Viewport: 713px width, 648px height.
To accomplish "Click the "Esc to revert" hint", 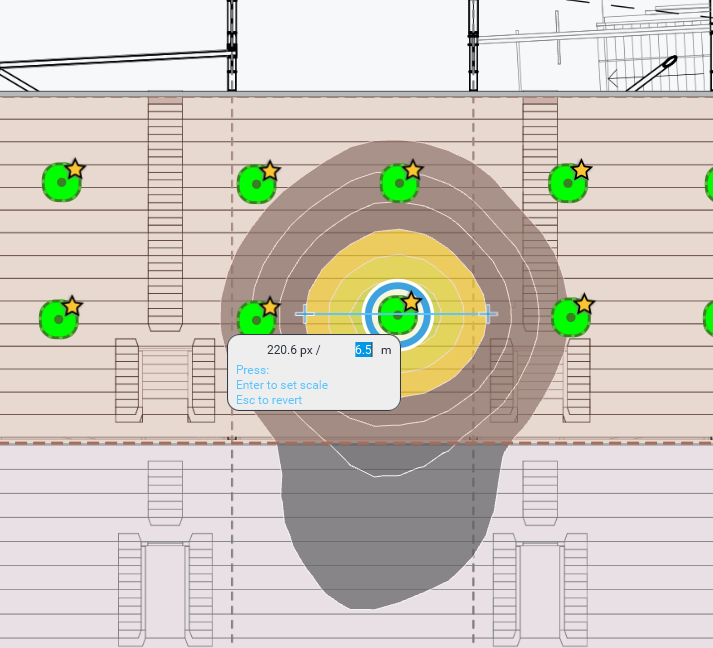I will pos(269,400).
